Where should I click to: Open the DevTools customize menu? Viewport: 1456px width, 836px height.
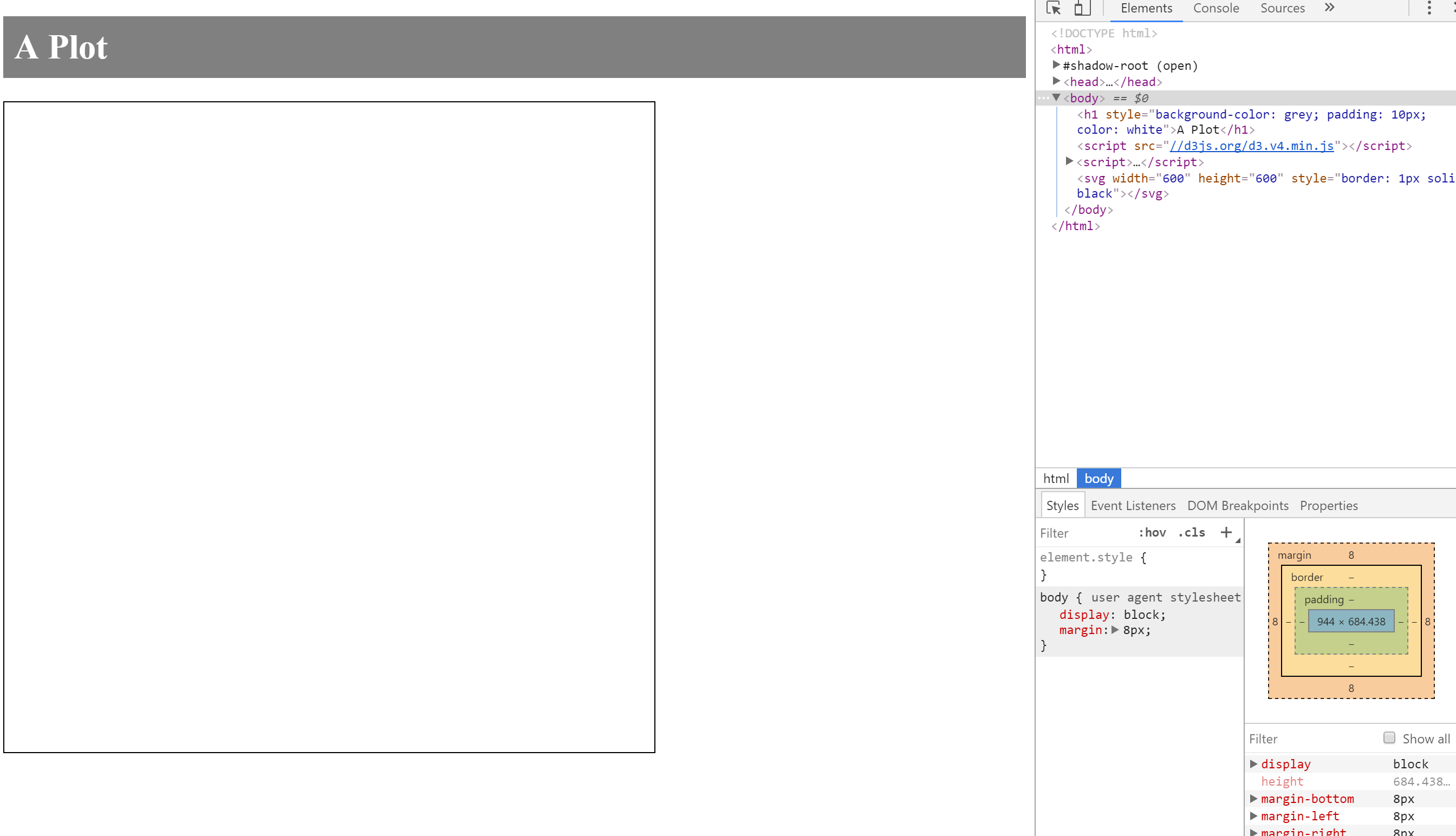tap(1429, 8)
